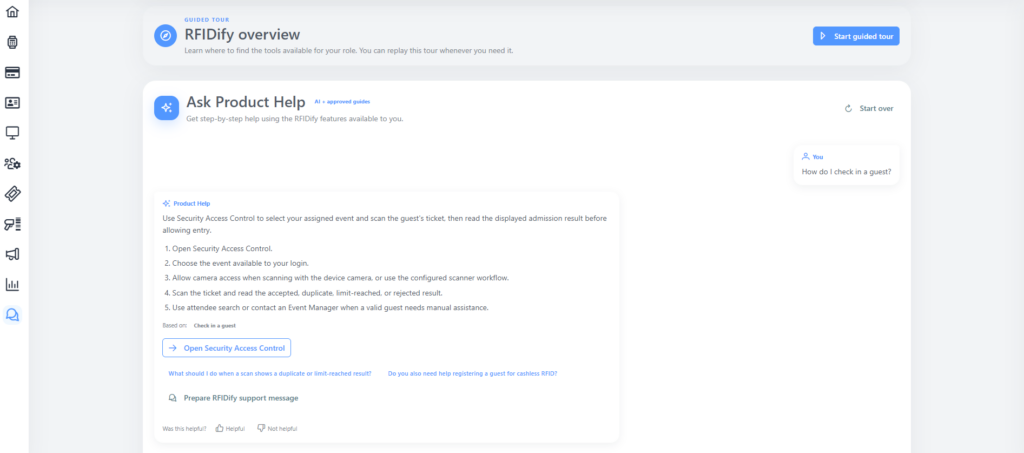Open the credit card icon in sidebar
The width and height of the screenshot is (1024, 453).
(x=12, y=72)
